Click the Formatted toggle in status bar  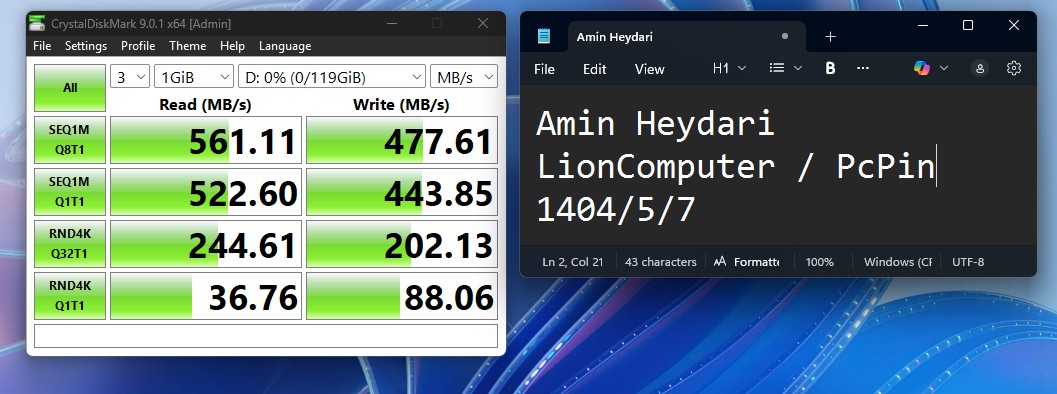click(746, 262)
